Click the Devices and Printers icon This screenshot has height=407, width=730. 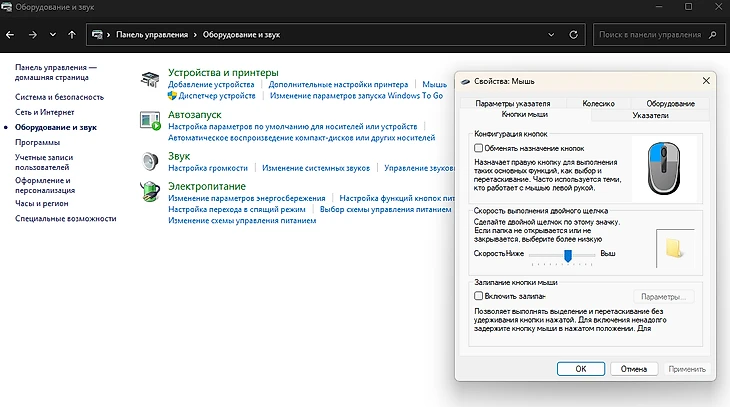[150, 78]
